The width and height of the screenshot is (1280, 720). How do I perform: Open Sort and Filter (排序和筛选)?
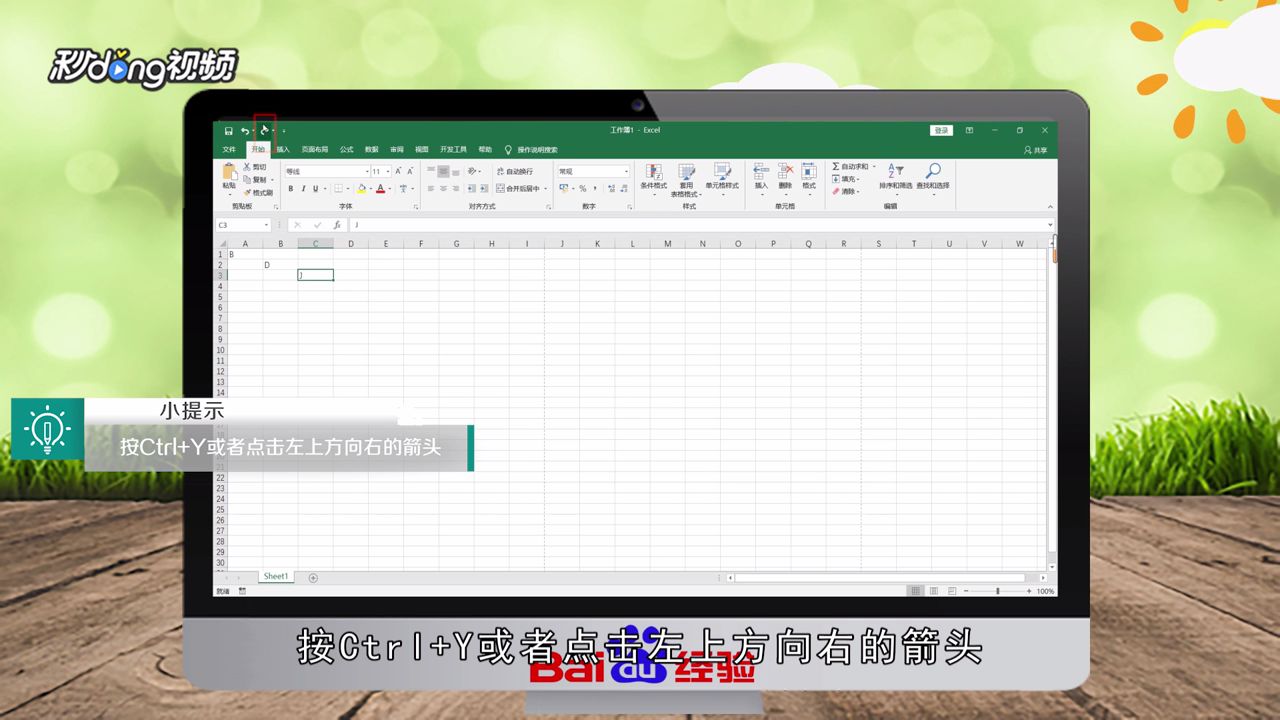point(895,178)
